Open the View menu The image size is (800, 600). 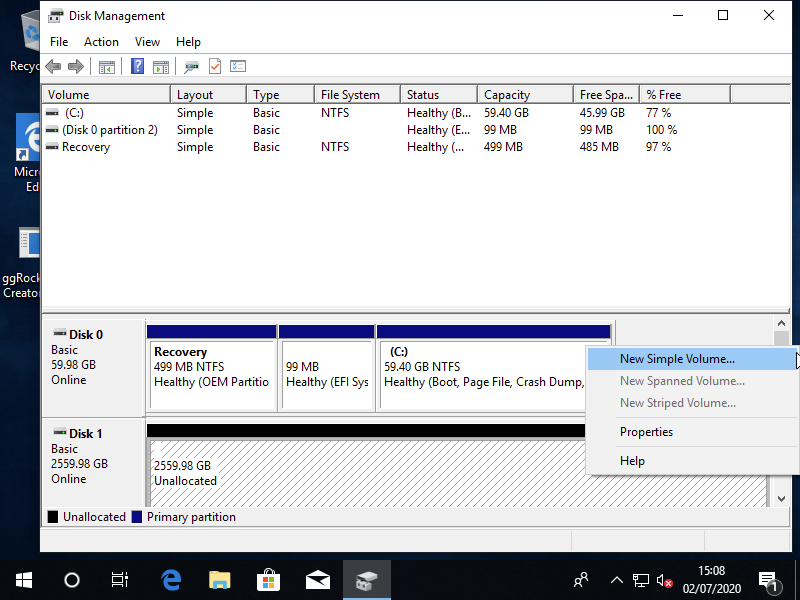coord(147,42)
